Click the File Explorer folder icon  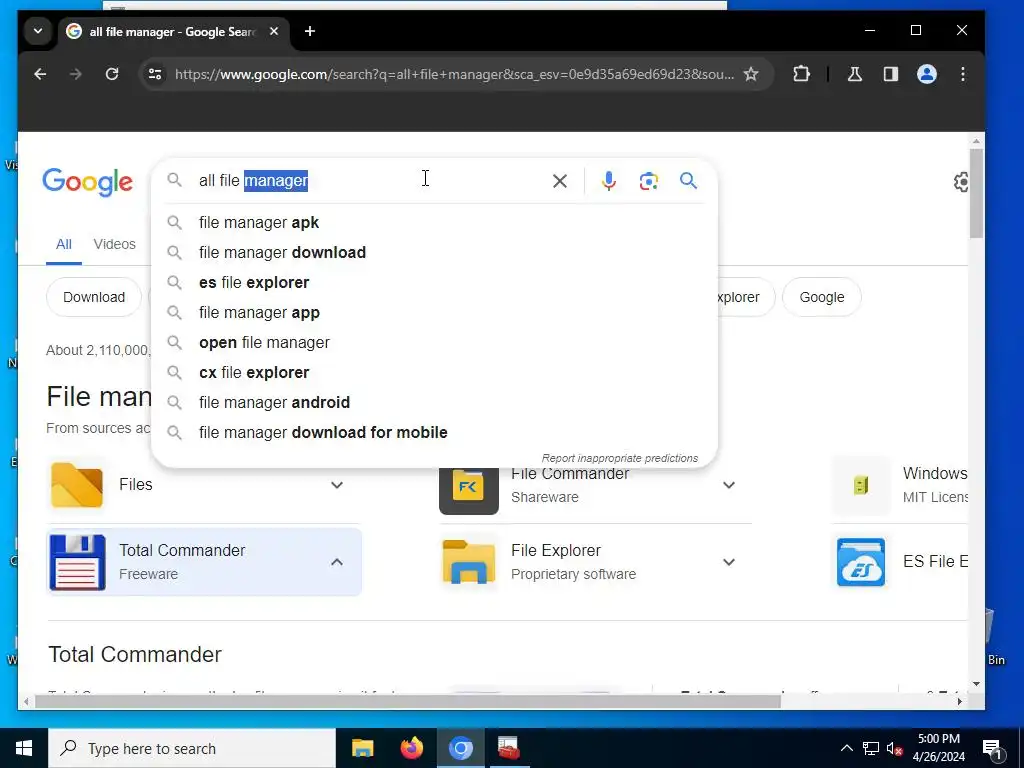pyautogui.click(x=469, y=562)
